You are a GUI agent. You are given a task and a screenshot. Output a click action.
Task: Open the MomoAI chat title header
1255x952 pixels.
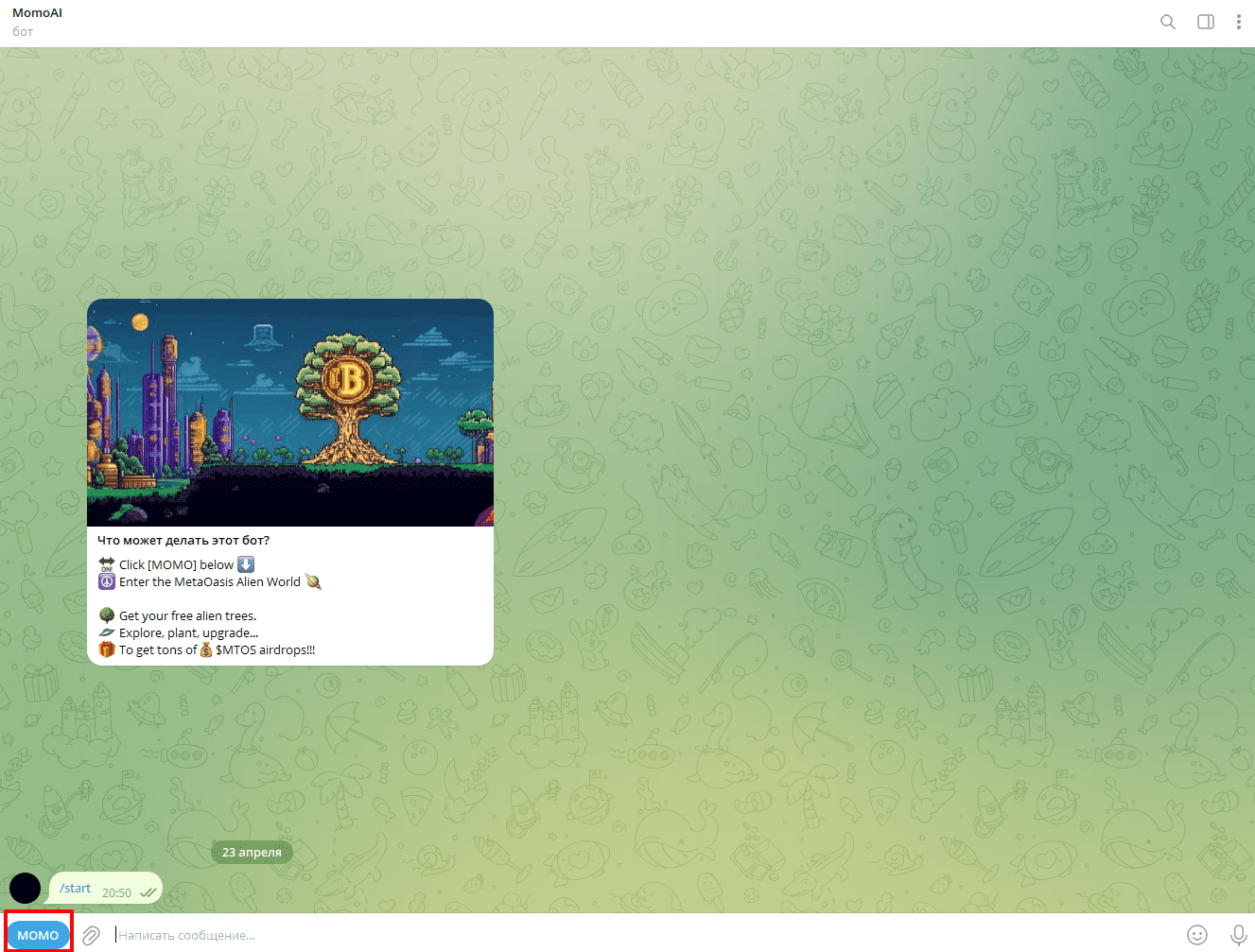38,13
